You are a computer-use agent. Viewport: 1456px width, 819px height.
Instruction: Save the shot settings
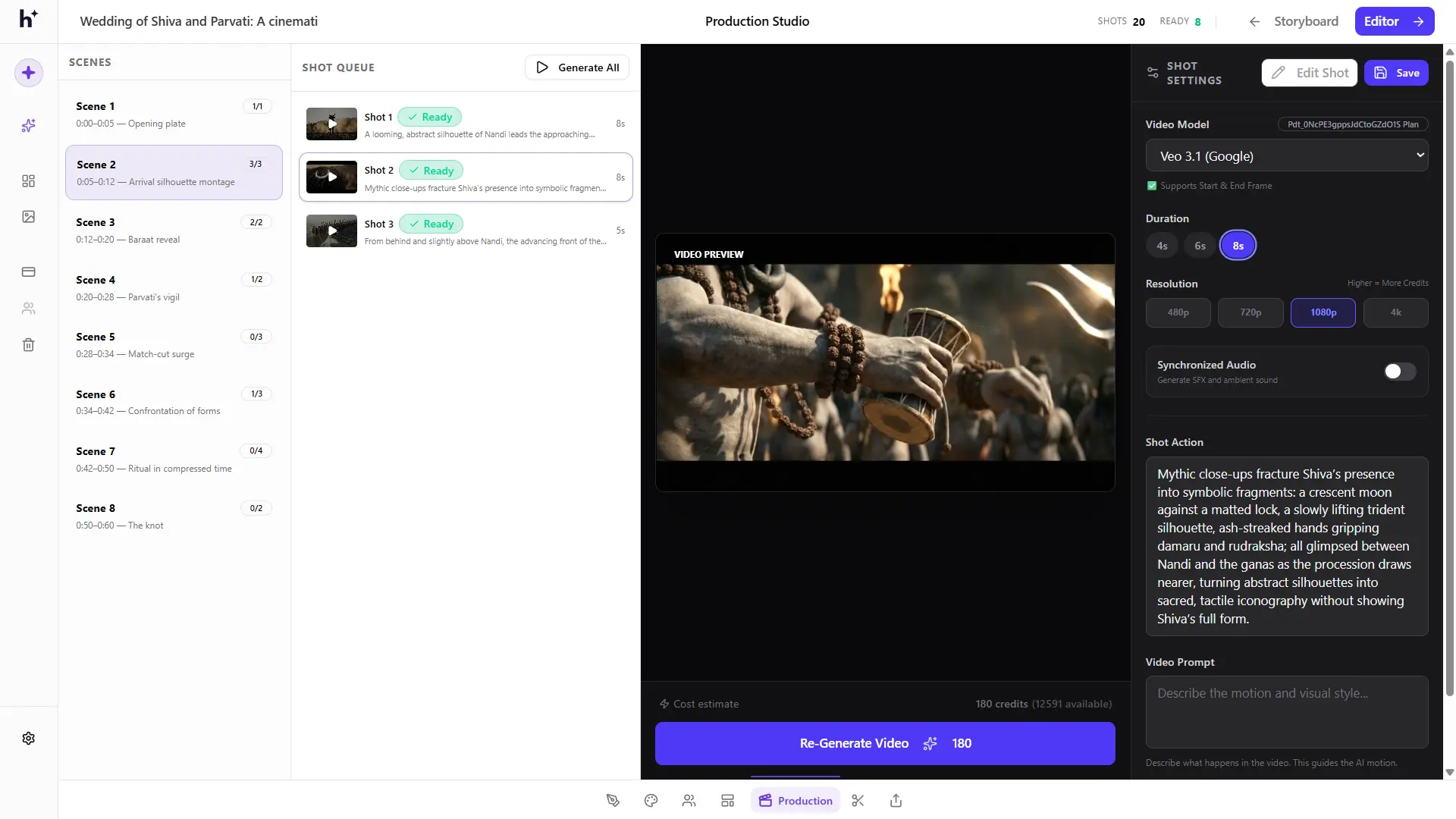(x=1396, y=73)
